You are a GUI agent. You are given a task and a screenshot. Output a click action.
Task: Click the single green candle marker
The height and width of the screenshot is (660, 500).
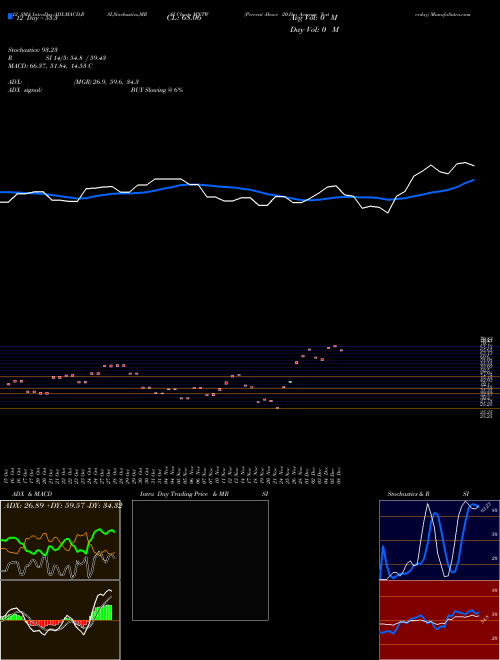pos(290,382)
